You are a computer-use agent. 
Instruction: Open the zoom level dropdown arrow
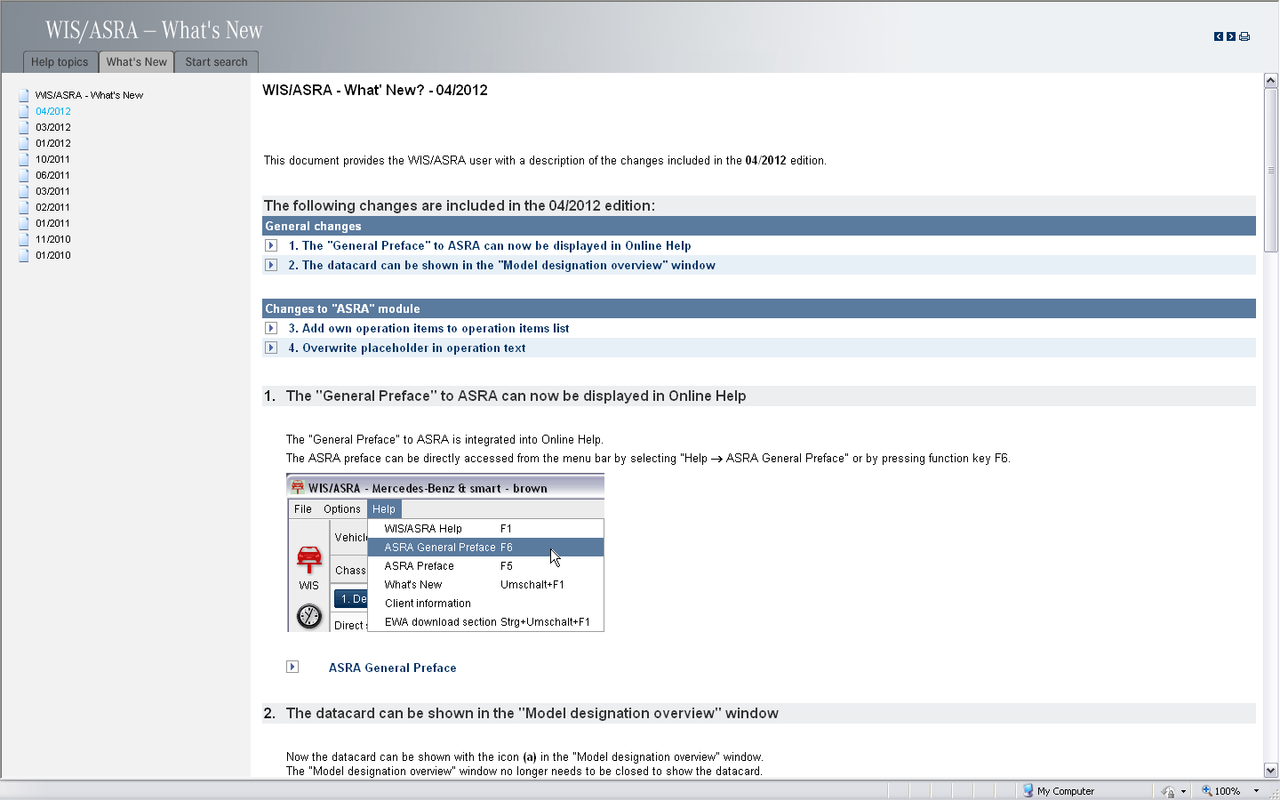click(x=1256, y=791)
